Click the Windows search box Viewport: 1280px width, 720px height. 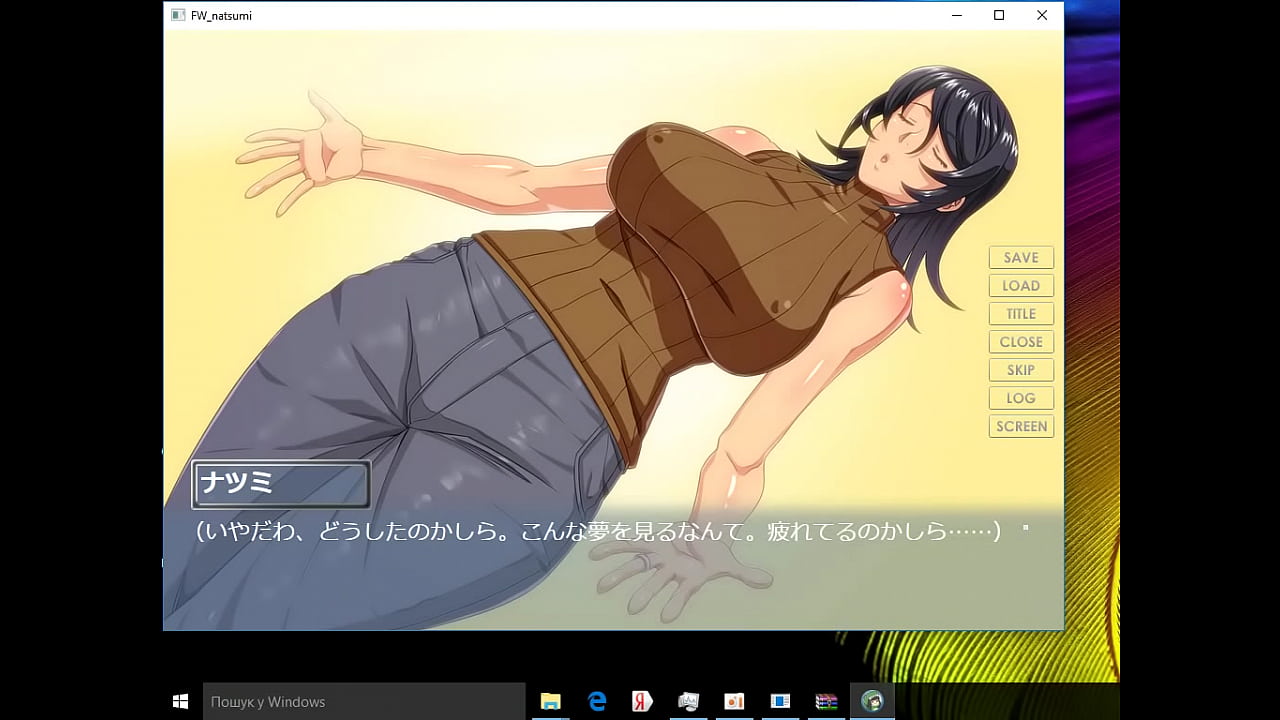point(364,701)
